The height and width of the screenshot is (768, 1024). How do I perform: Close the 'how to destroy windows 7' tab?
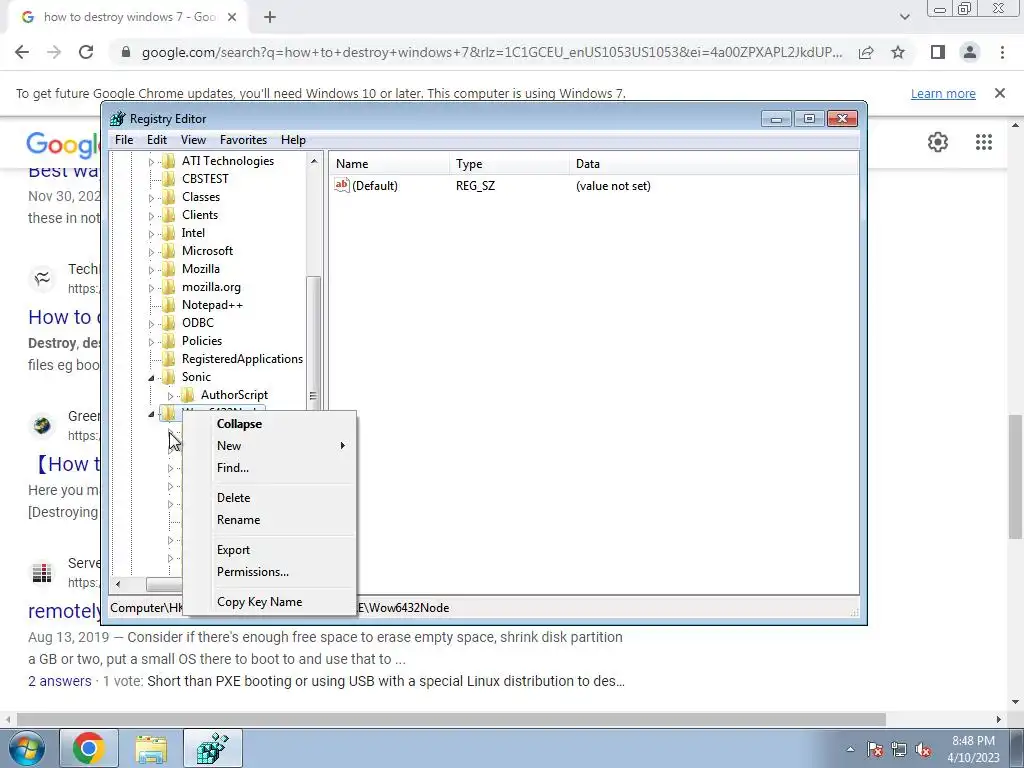pos(232,18)
